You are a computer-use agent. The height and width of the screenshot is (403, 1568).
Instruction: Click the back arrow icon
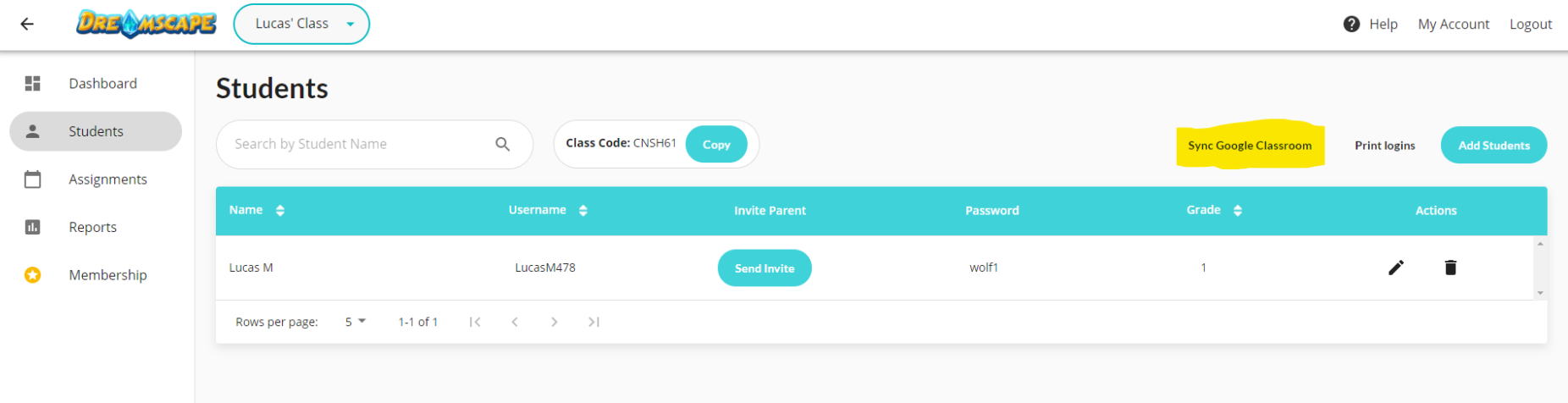point(27,24)
